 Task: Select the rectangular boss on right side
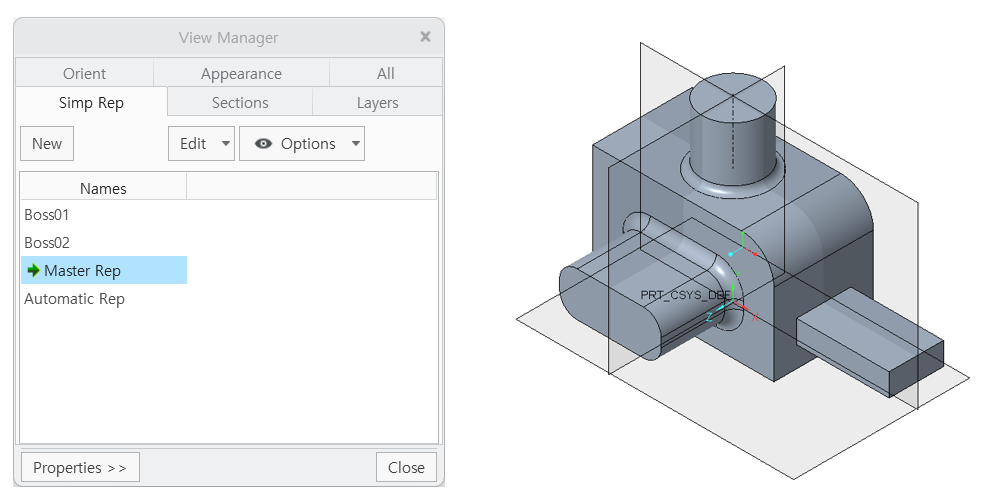click(871, 342)
